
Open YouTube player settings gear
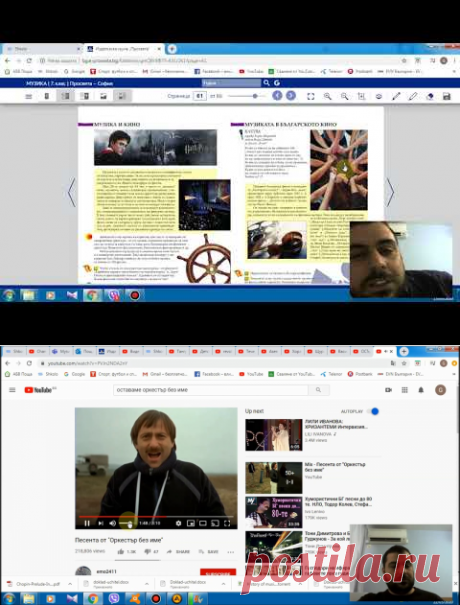[x=178, y=523]
